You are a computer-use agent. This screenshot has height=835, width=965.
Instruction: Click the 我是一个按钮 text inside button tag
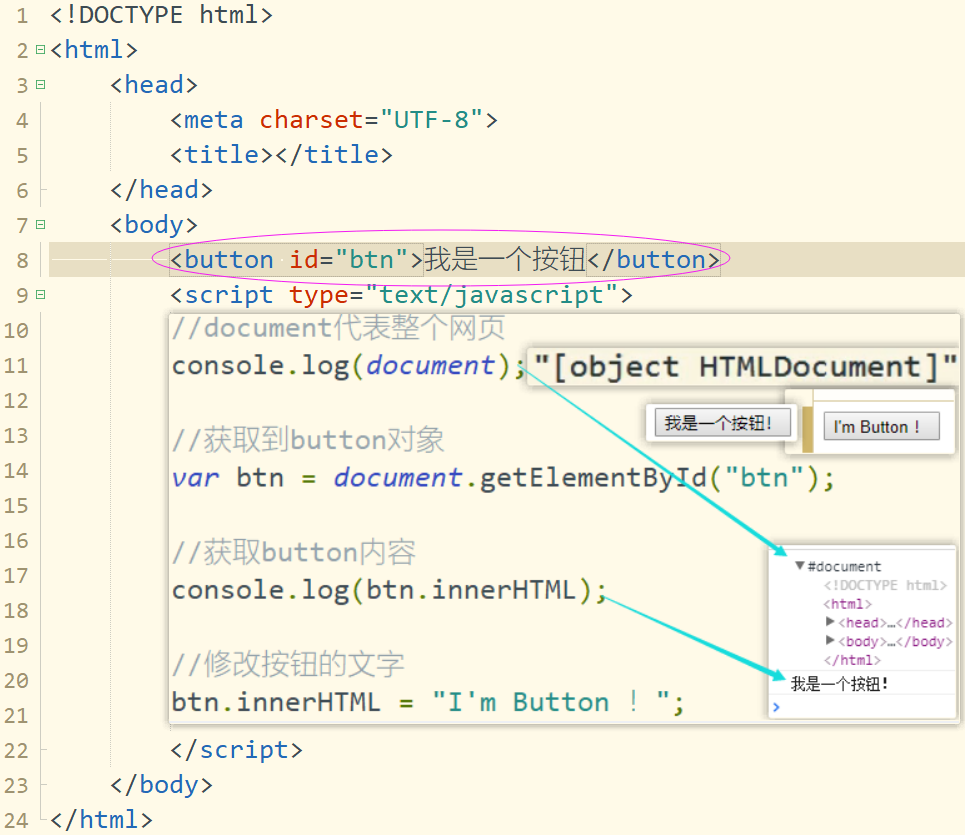(x=505, y=259)
